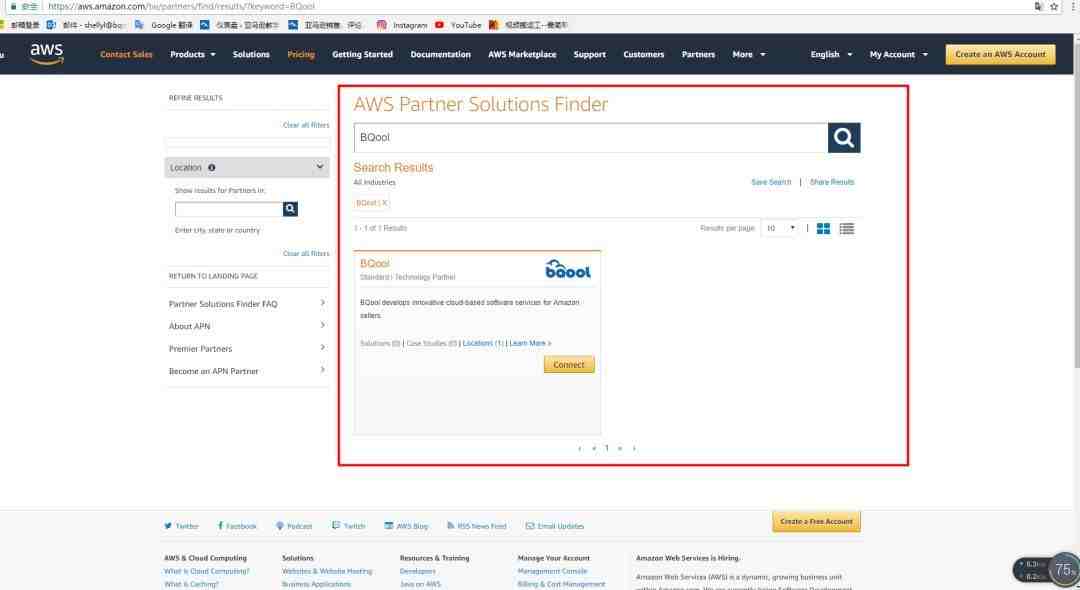Image resolution: width=1080 pixels, height=590 pixels.
Task: Open the Results per page dropdown
Action: pyautogui.click(x=780, y=228)
